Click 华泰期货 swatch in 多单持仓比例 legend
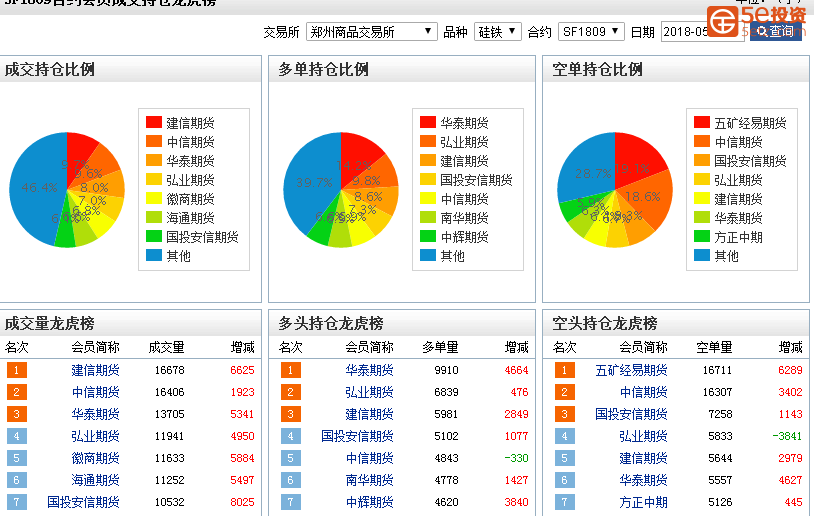This screenshot has width=814, height=516. point(428,123)
